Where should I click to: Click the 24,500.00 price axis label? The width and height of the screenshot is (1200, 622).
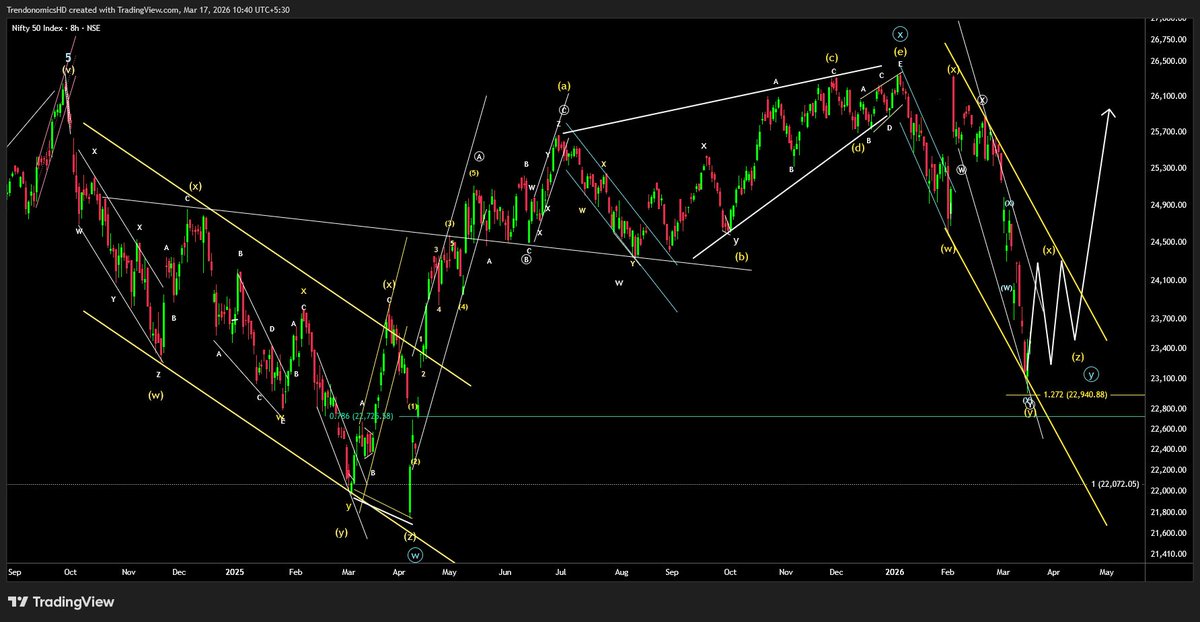tap(1170, 242)
